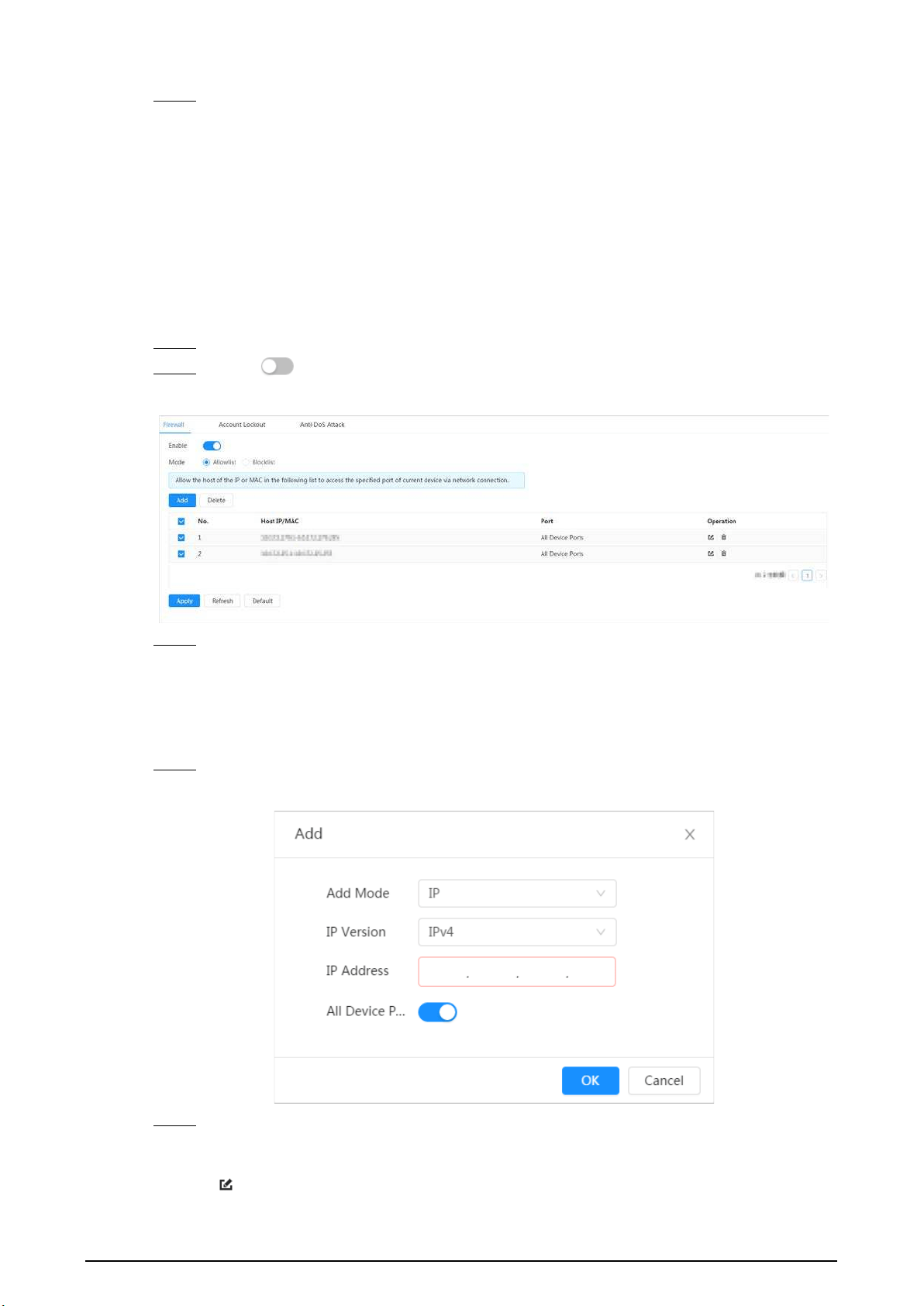Screen dimensions: 924x1306
Task: Toggle the select-all checkbox in table header
Action: pos(181,522)
